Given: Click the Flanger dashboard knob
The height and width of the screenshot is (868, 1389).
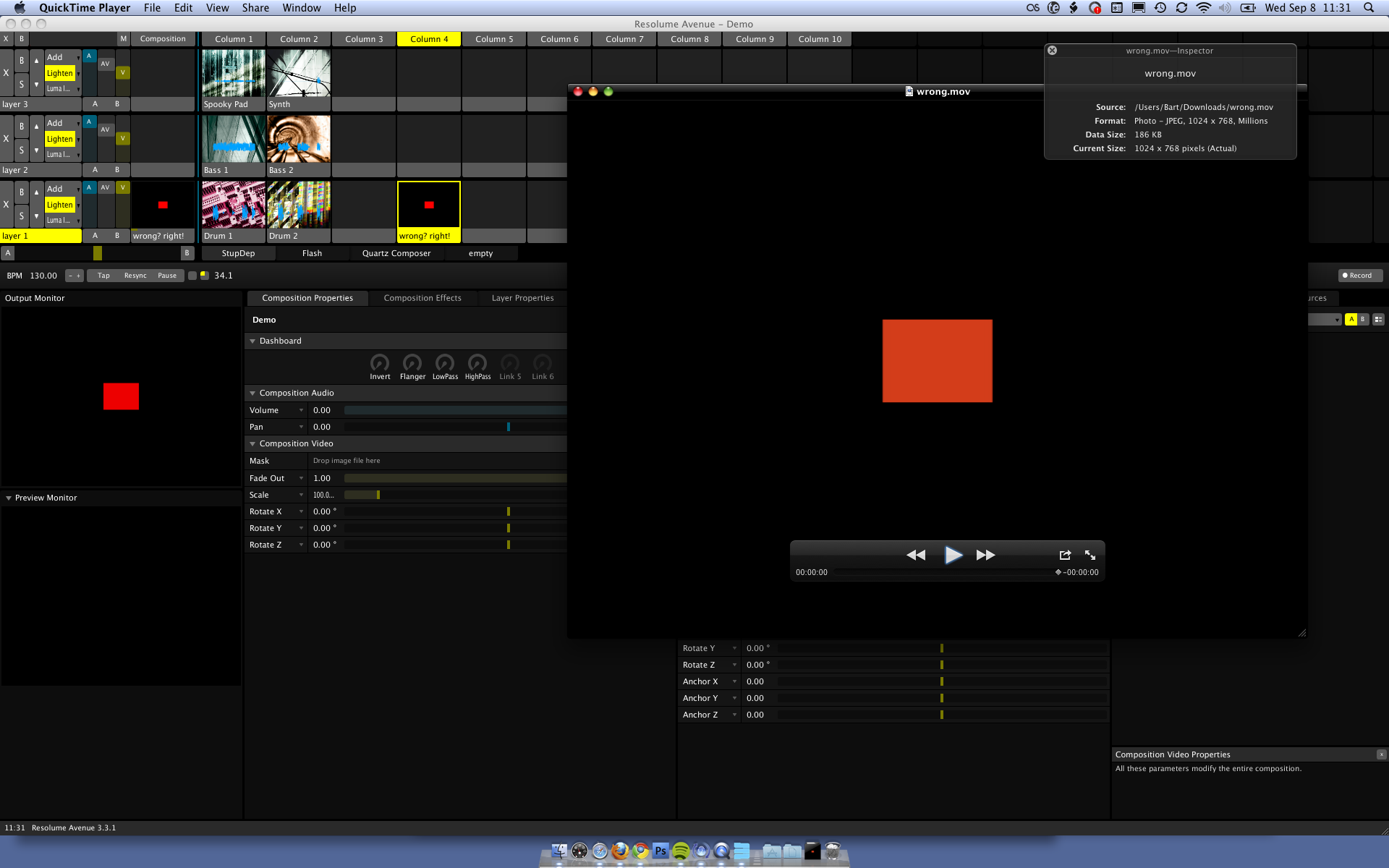Looking at the screenshot, I should 412,362.
